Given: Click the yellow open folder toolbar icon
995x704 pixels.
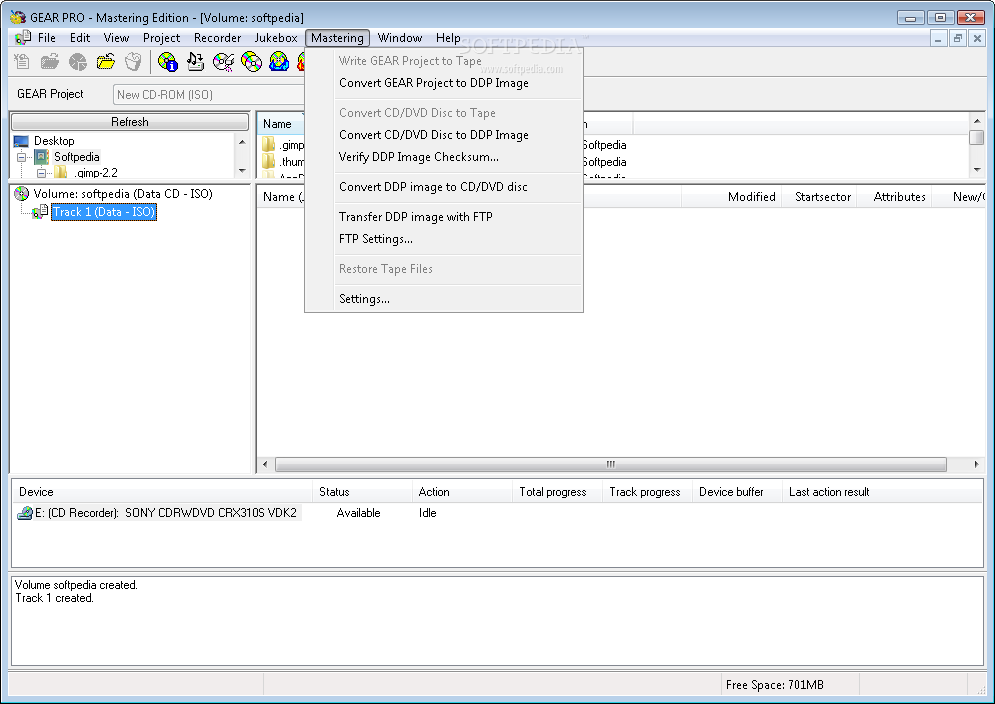Looking at the screenshot, I should pyautogui.click(x=105, y=62).
